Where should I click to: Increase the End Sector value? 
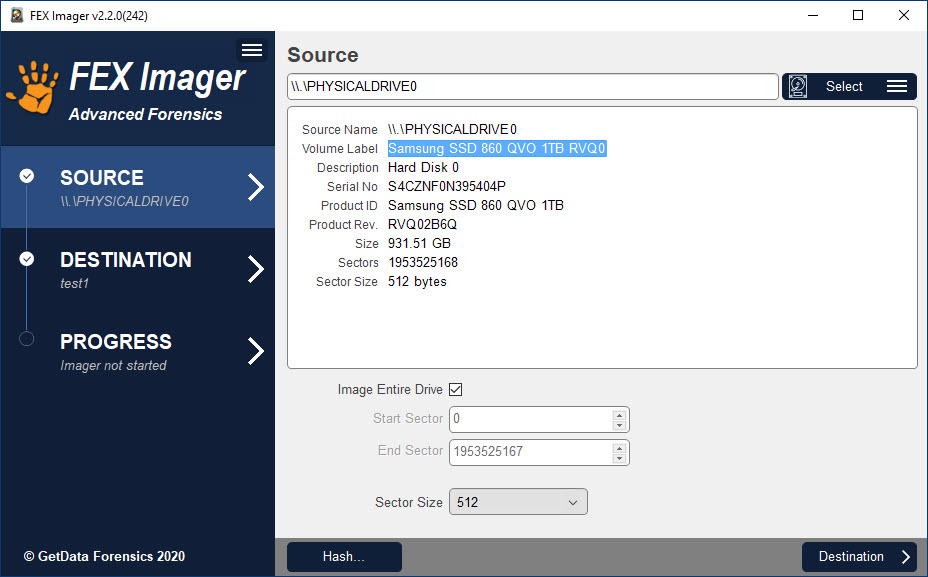pos(619,448)
